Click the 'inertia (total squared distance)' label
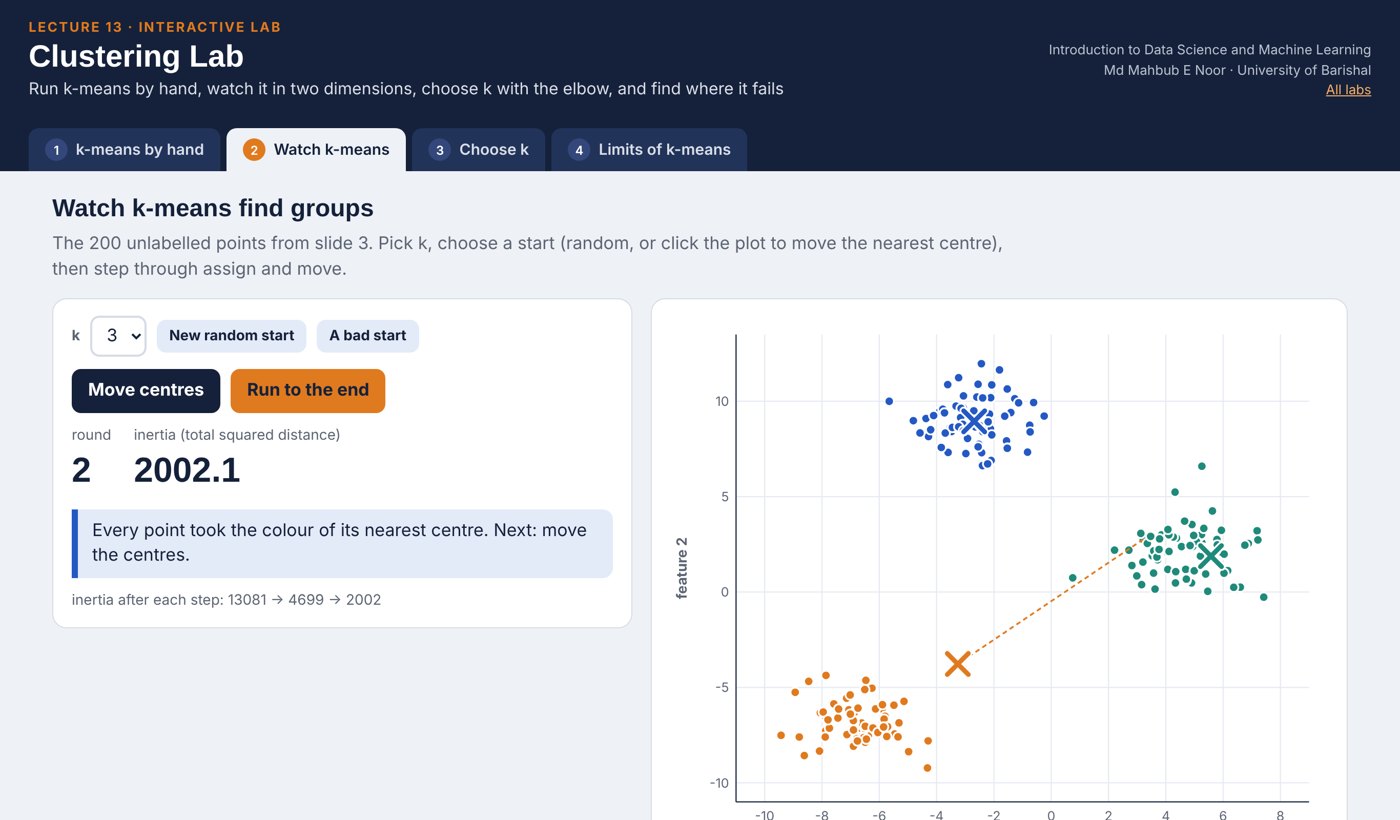 (237, 435)
